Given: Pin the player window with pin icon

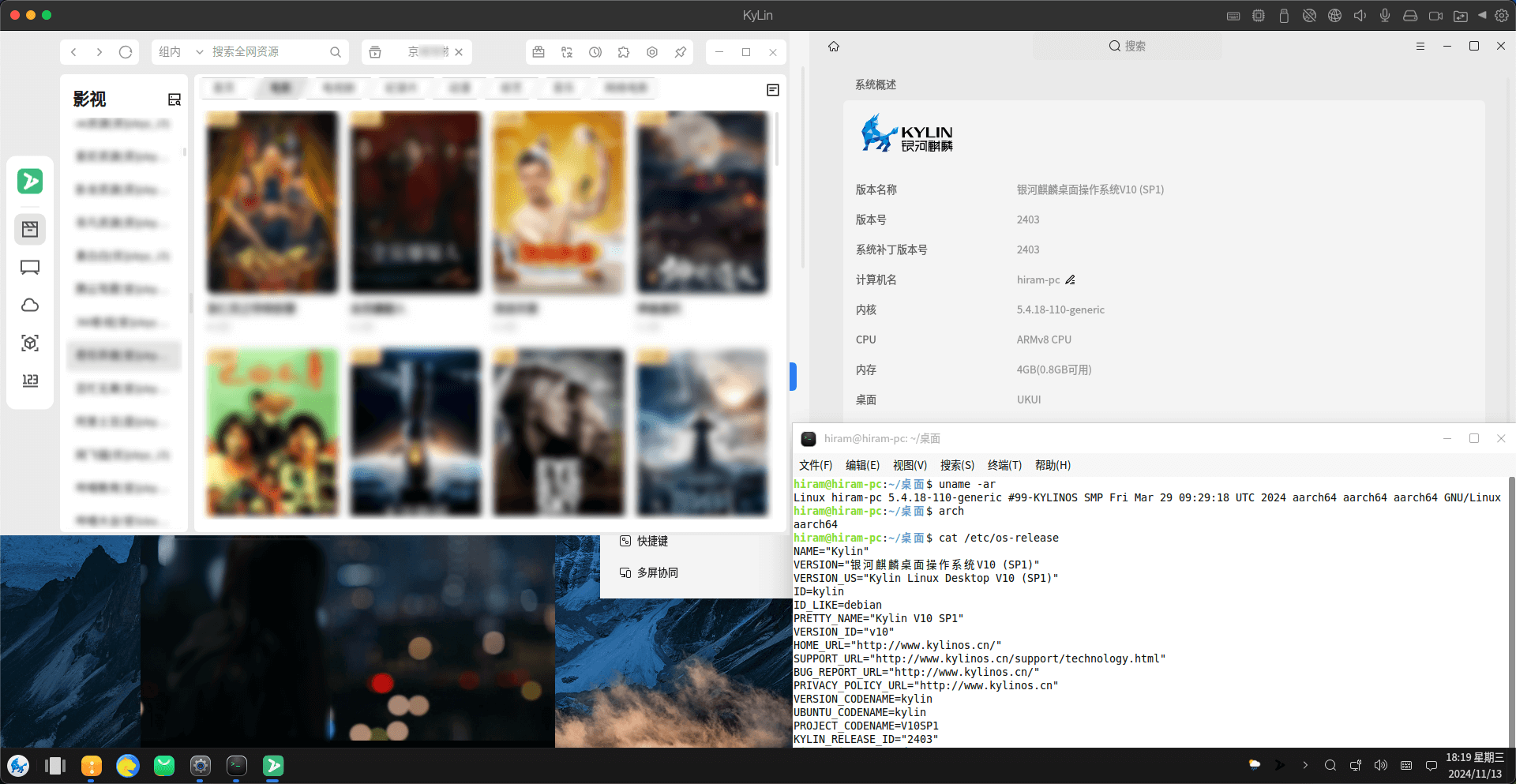Looking at the screenshot, I should pyautogui.click(x=680, y=52).
